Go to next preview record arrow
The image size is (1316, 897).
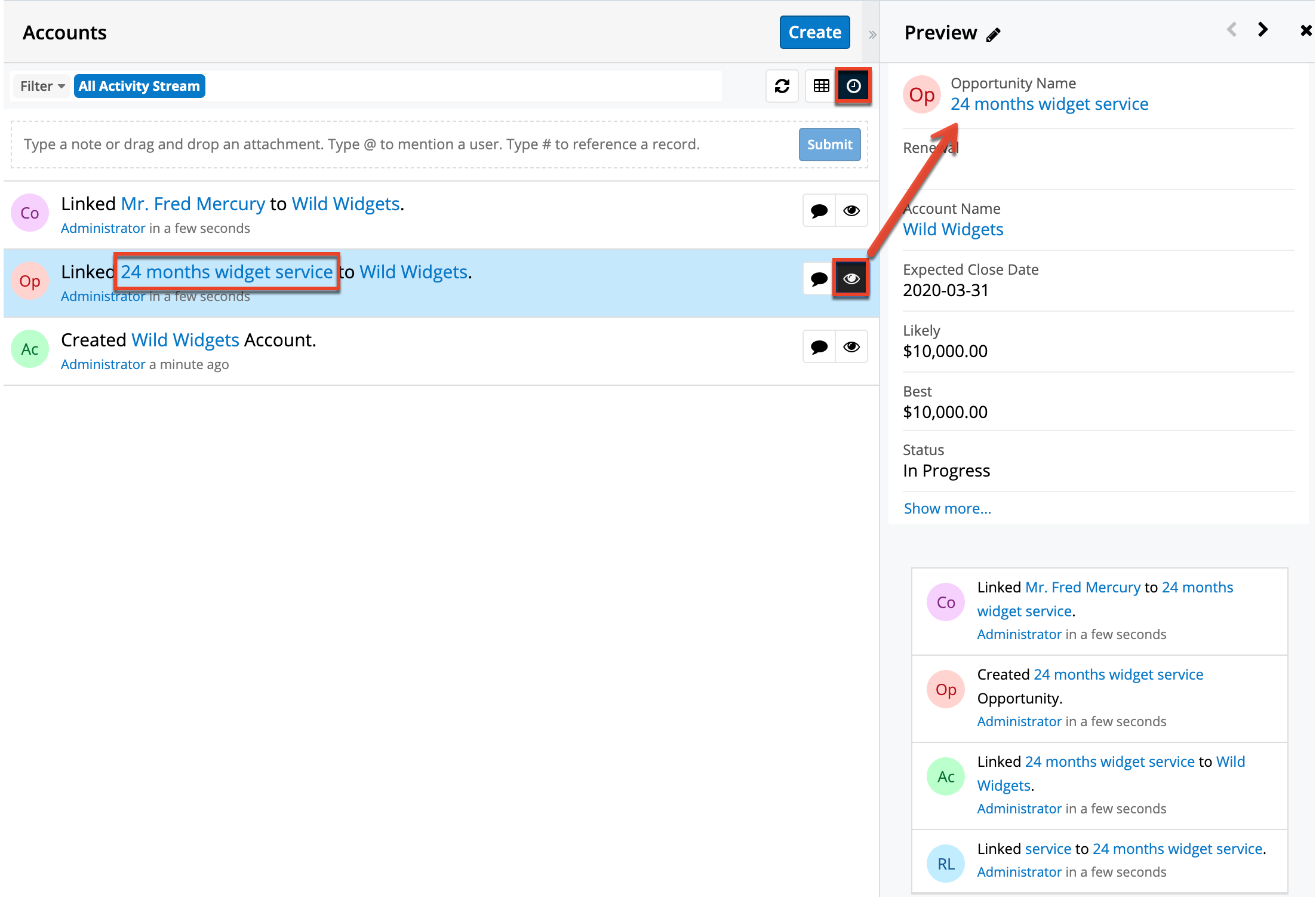(1262, 30)
